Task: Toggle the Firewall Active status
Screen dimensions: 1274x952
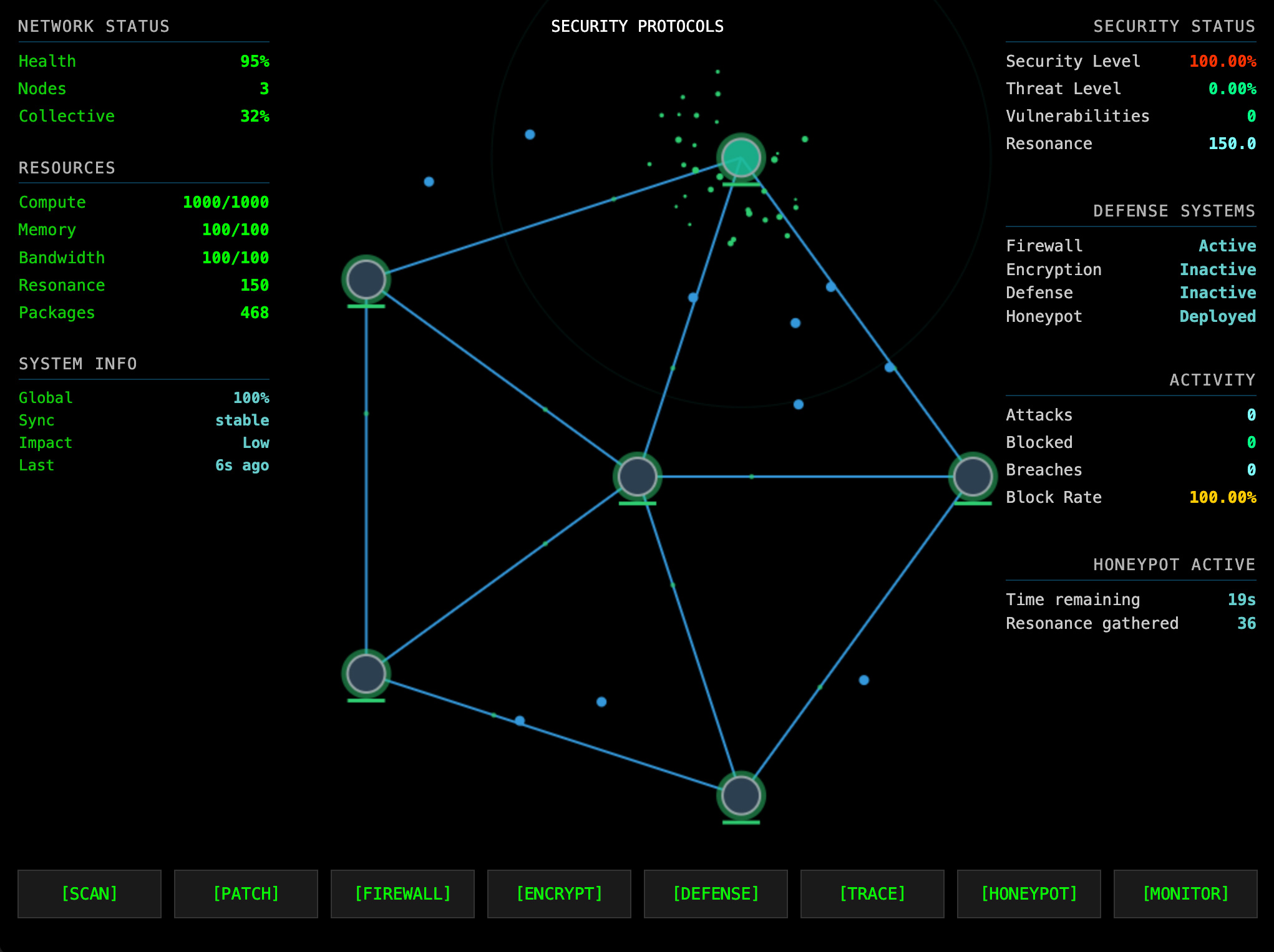Action: [x=1227, y=246]
